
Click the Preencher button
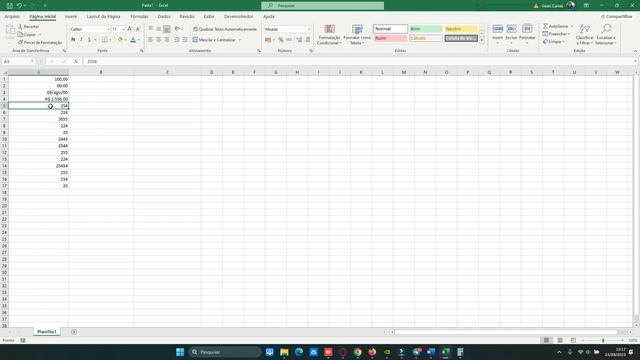(x=556, y=34)
